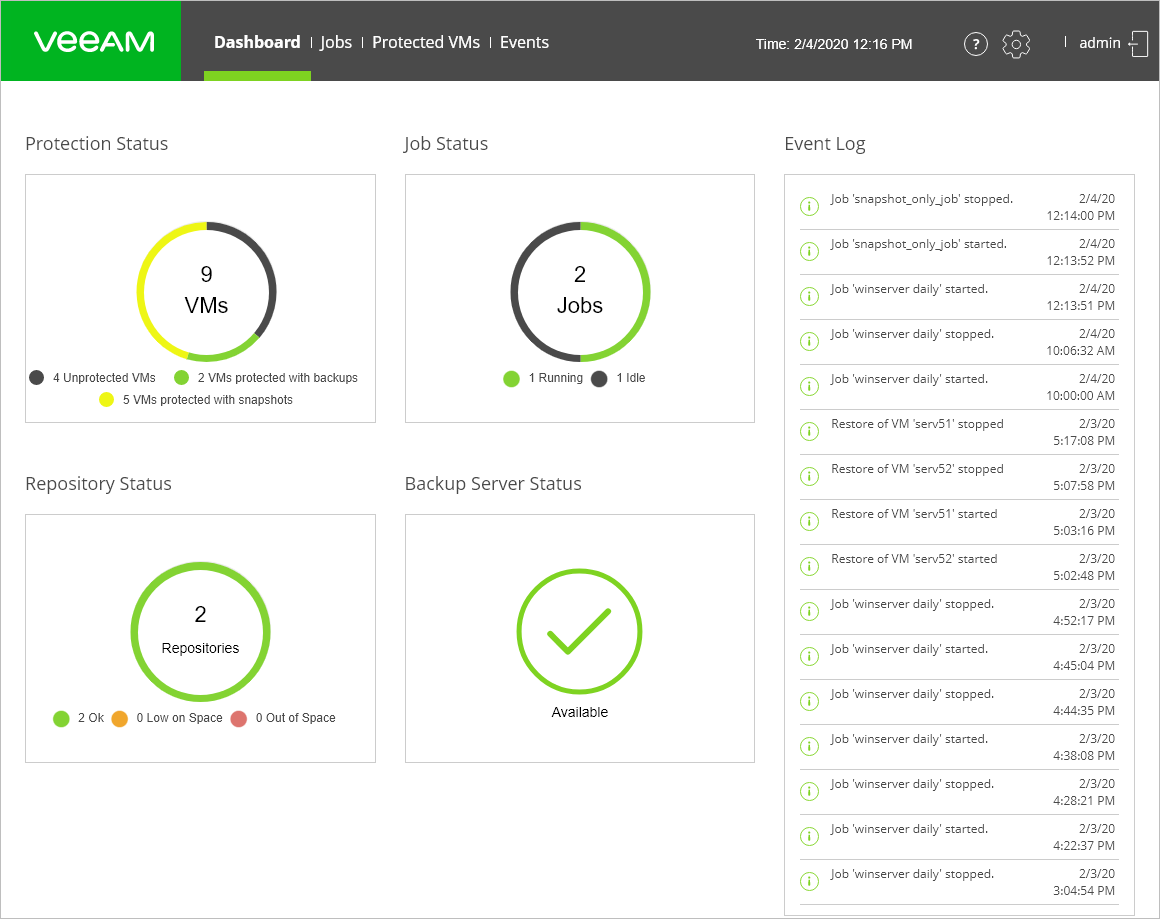Image resolution: width=1160 pixels, height=919 pixels.
Task: Click info icon for 'snapshot_only_job' stopped event
Action: tap(809, 207)
